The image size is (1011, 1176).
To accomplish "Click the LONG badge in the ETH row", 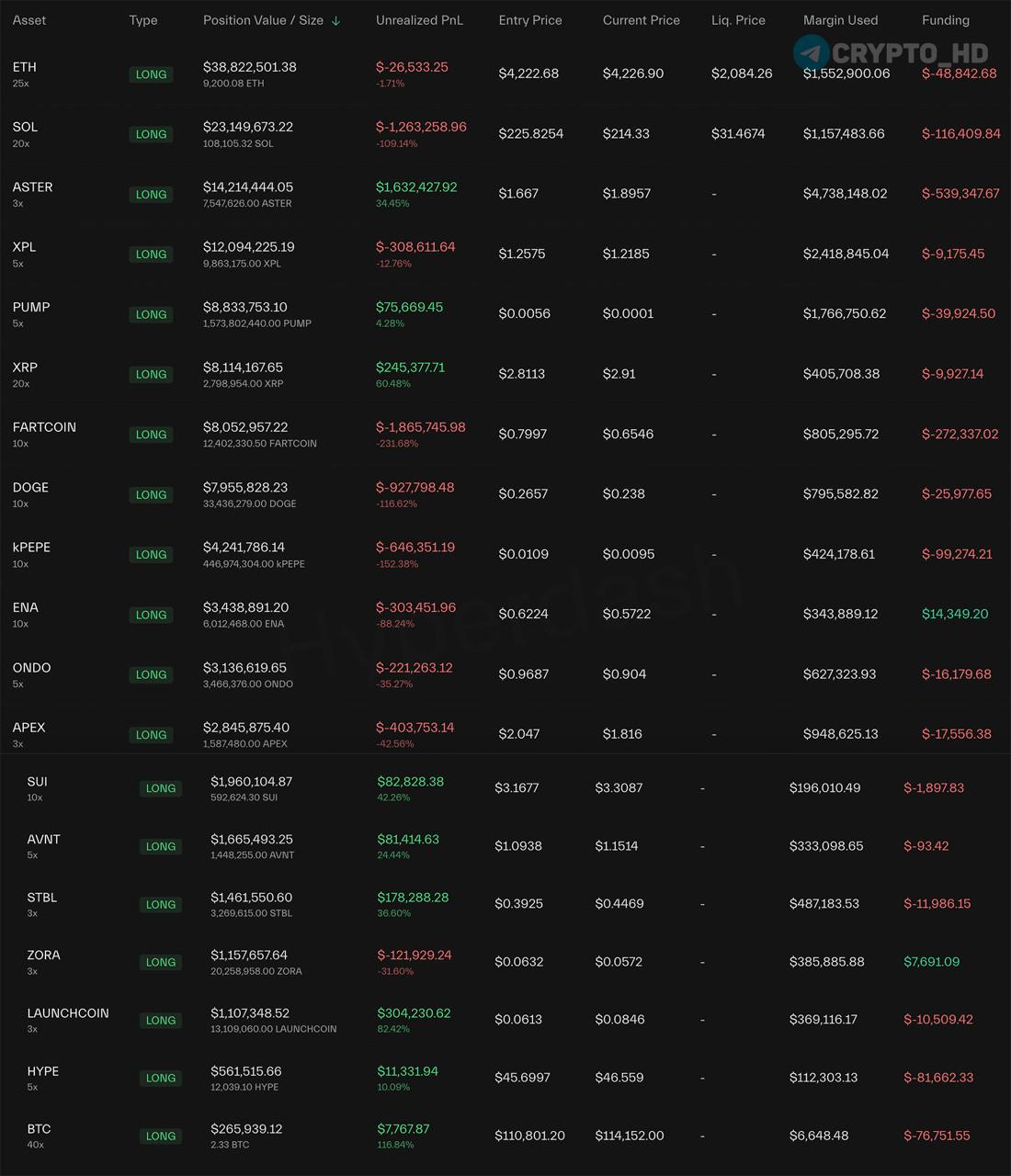I will pos(151,74).
